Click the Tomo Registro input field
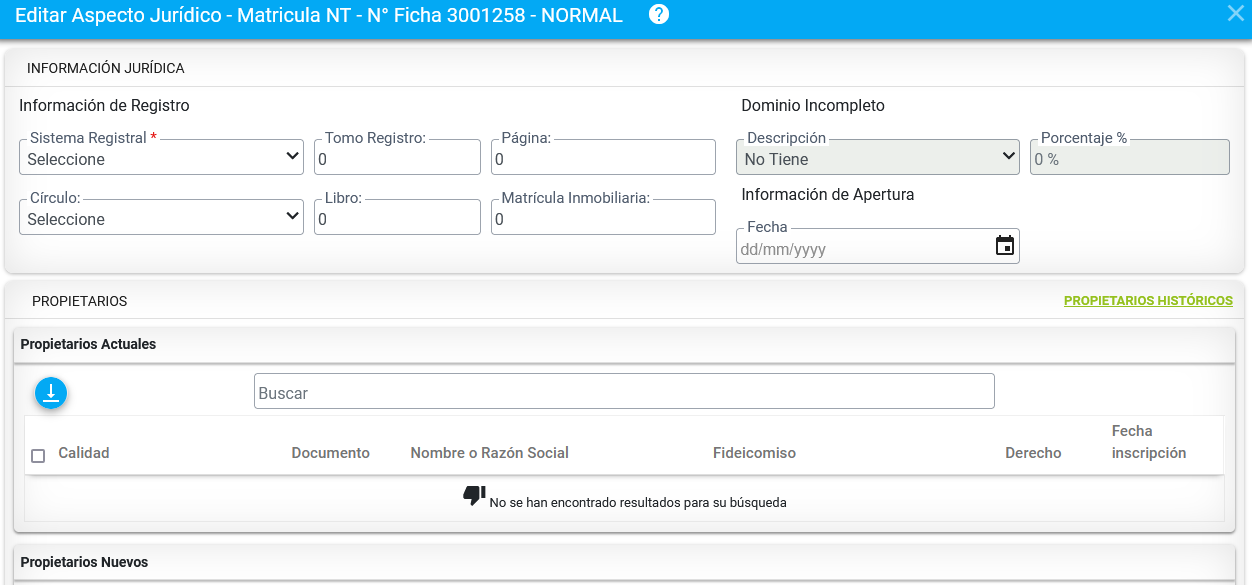The image size is (1252, 585). [x=397, y=158]
